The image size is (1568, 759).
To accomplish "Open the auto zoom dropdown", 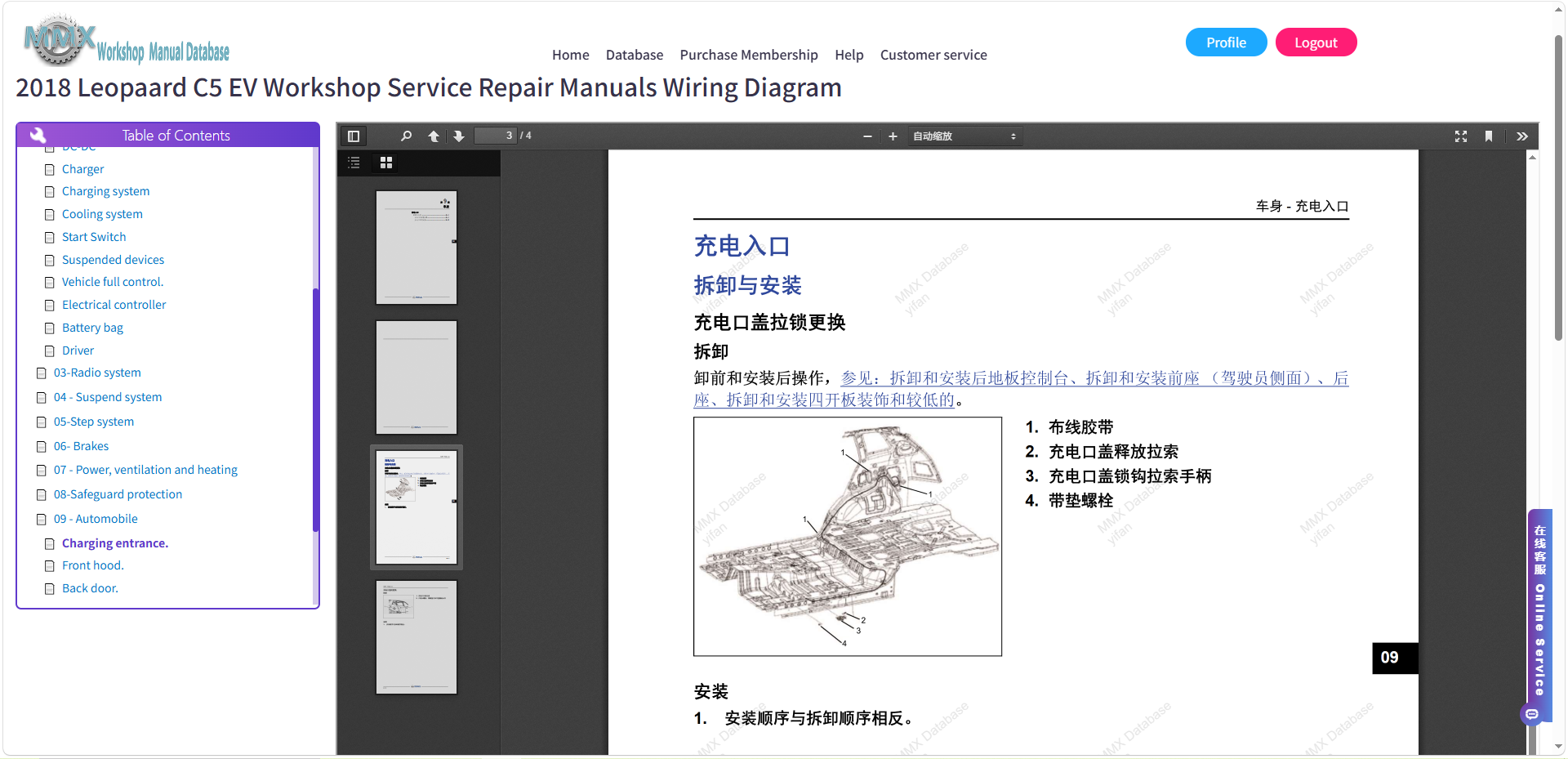I will point(964,136).
